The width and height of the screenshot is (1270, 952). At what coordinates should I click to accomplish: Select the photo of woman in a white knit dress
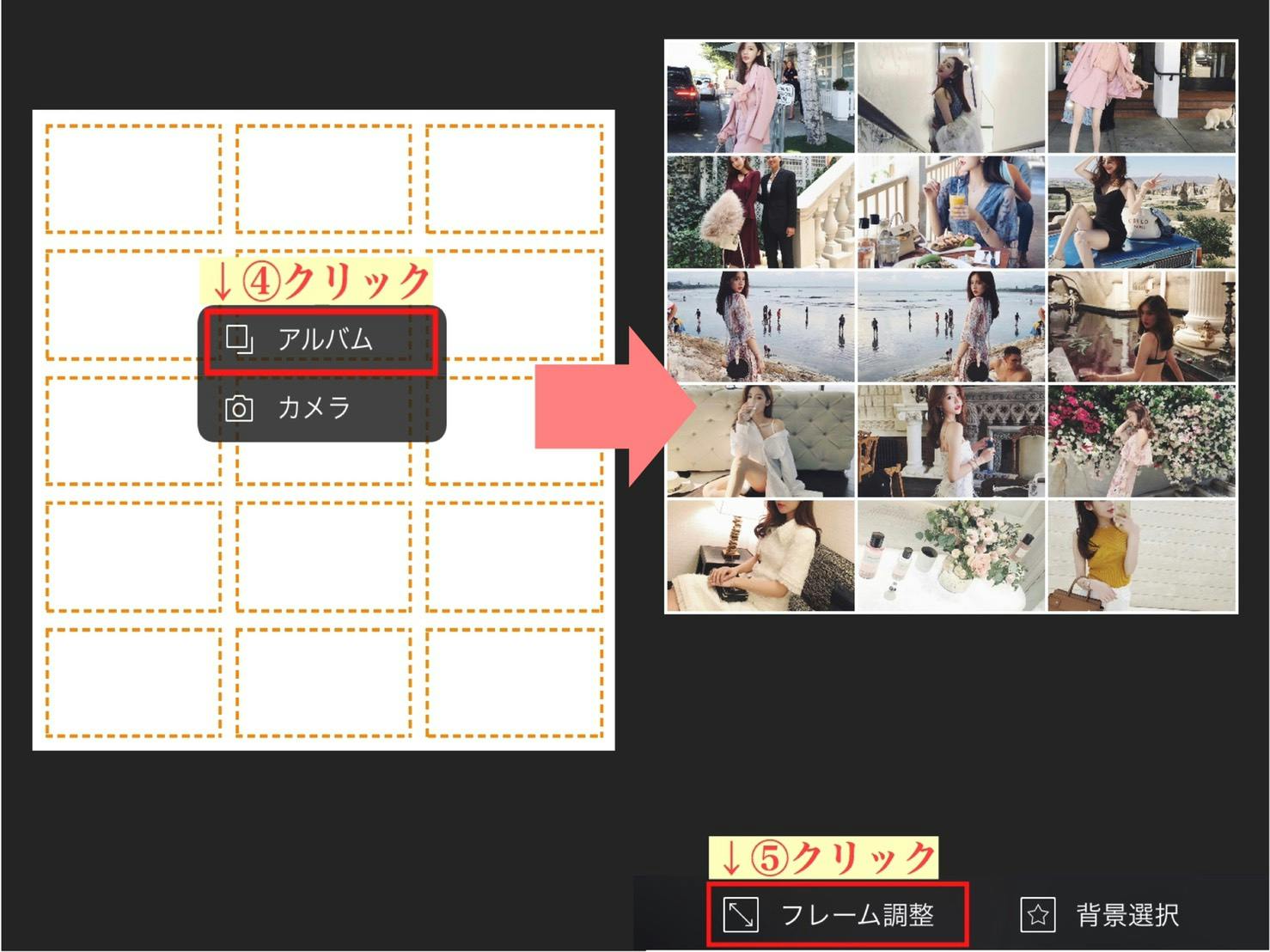coord(760,556)
